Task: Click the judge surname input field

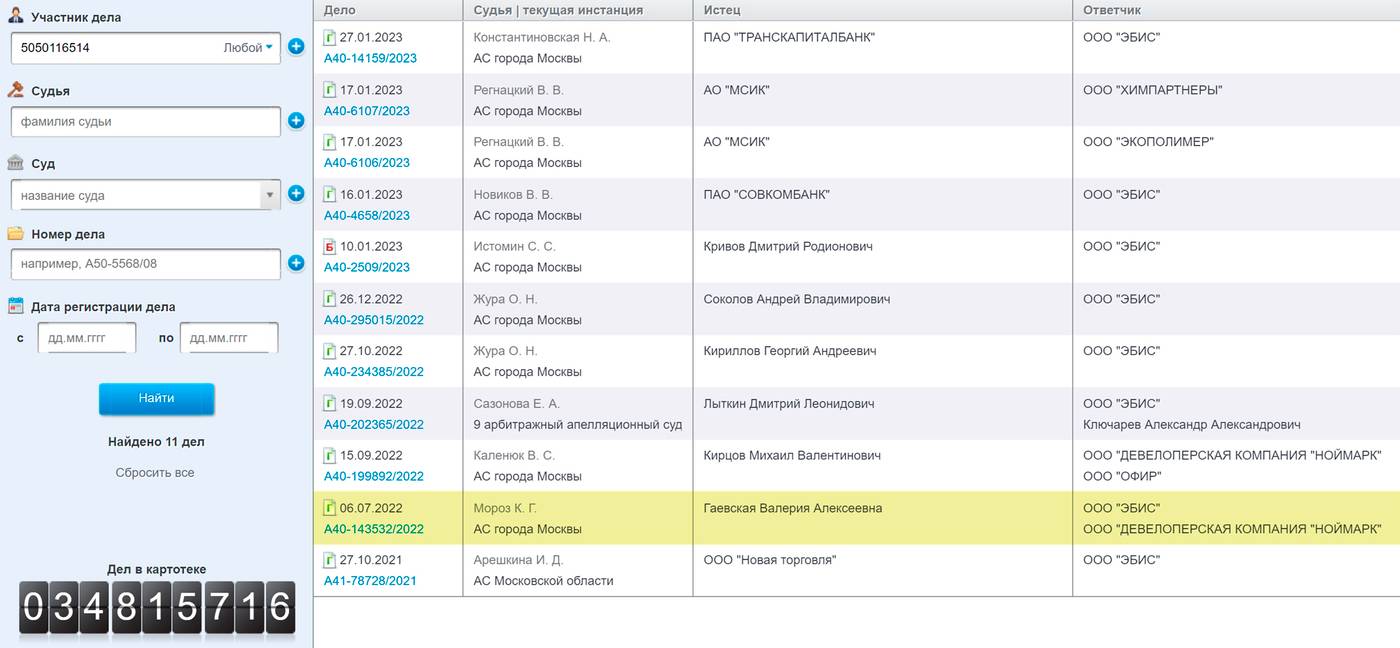Action: (145, 121)
